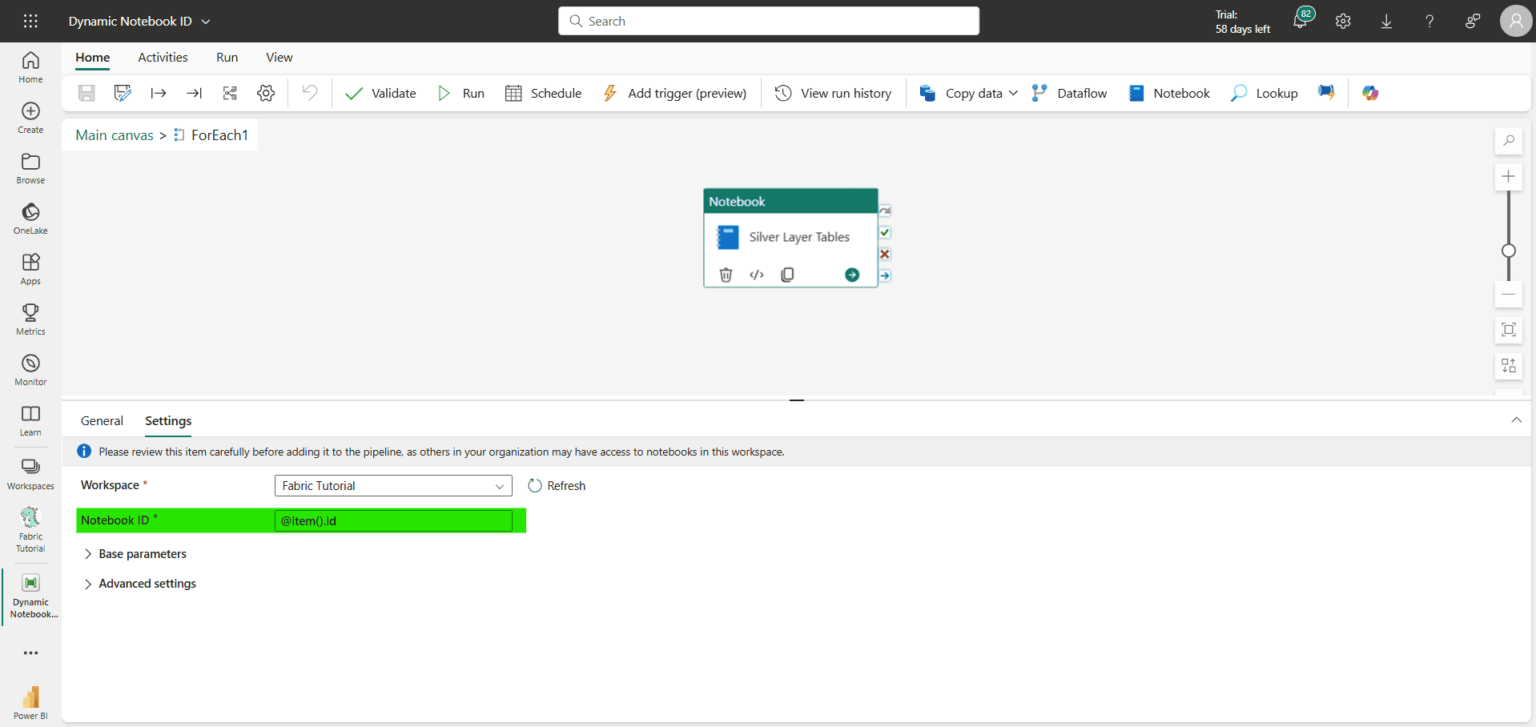Click the Run from activity arrow icon

(x=194, y=93)
